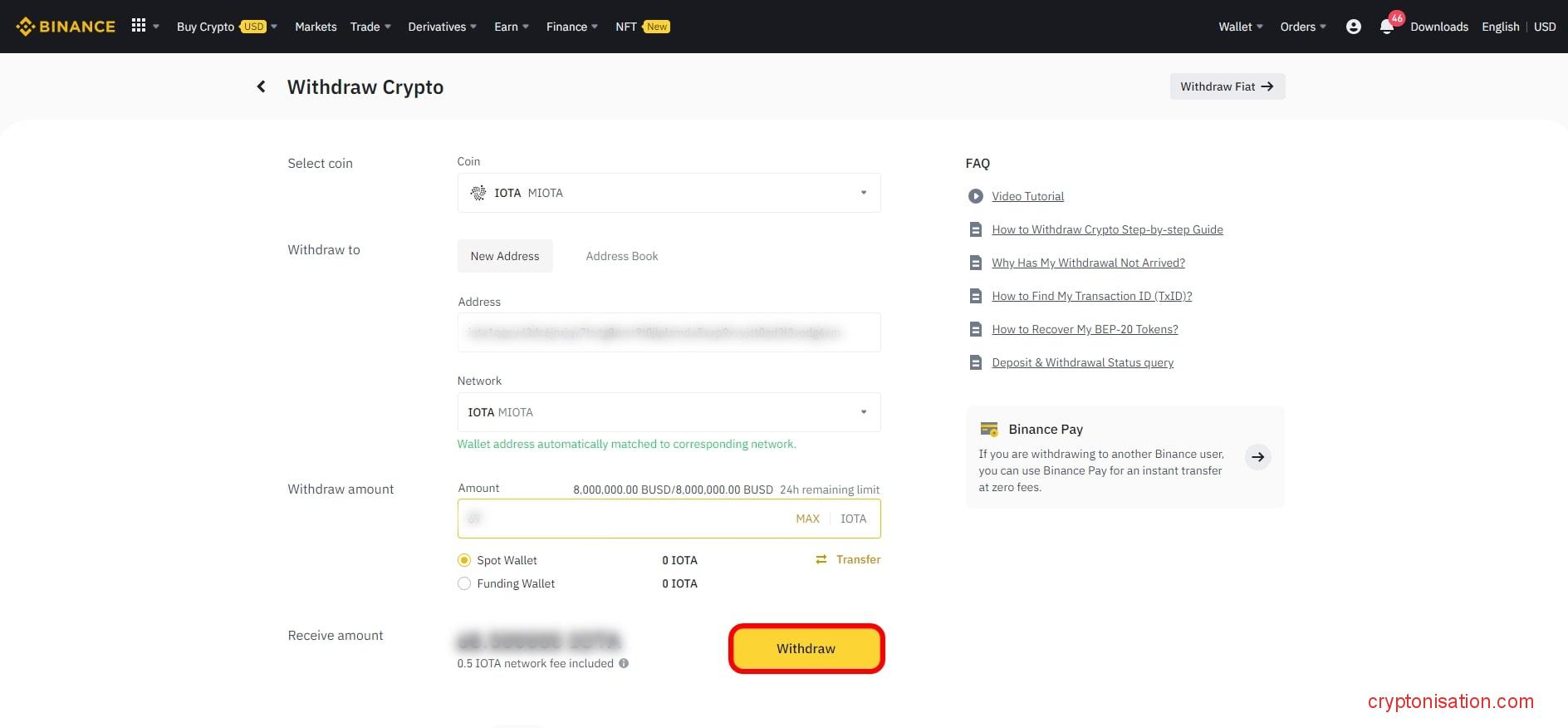Change language via English
This screenshot has height=728, width=1568.
[x=1501, y=27]
